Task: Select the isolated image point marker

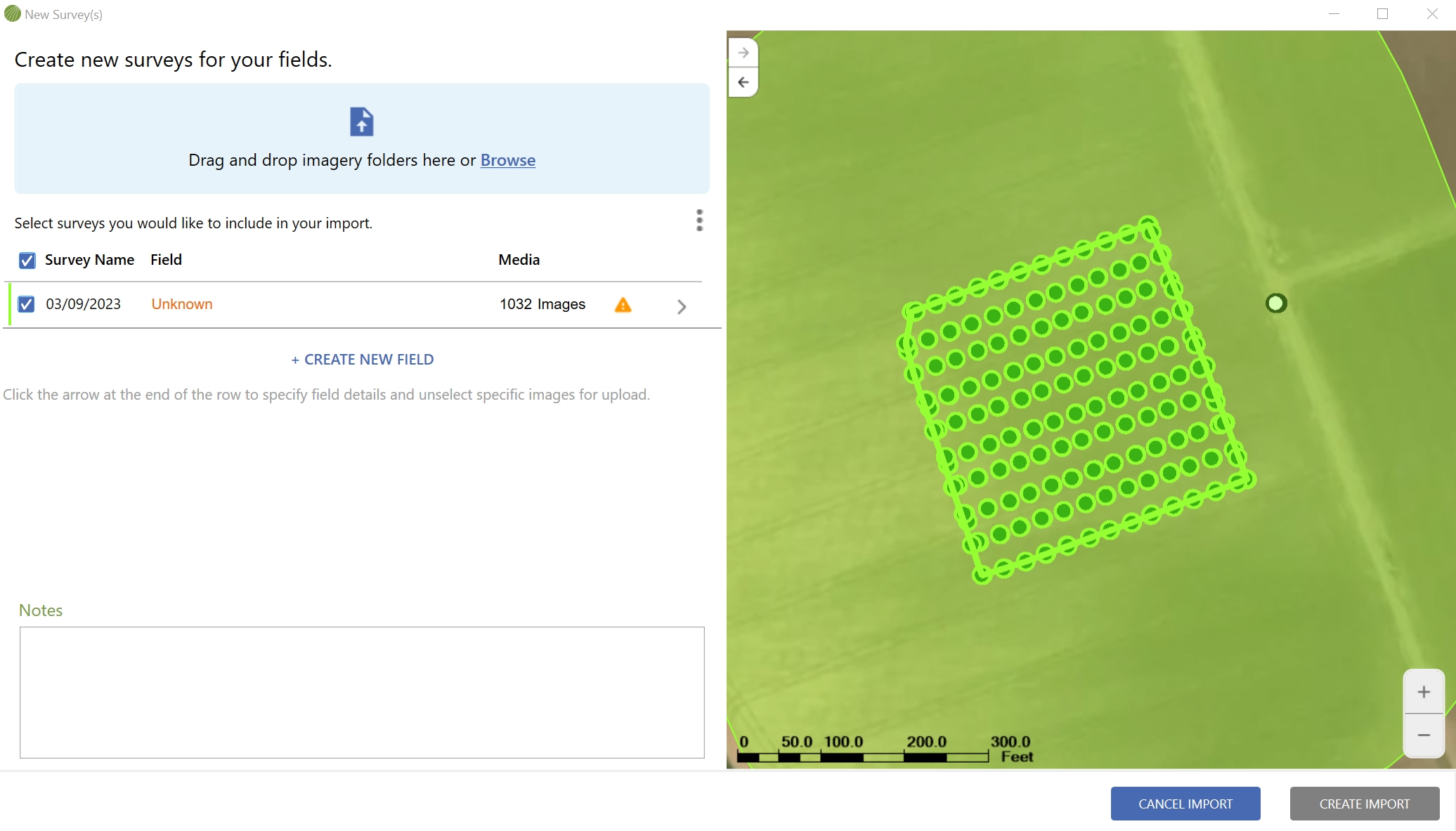Action: pyautogui.click(x=1275, y=303)
